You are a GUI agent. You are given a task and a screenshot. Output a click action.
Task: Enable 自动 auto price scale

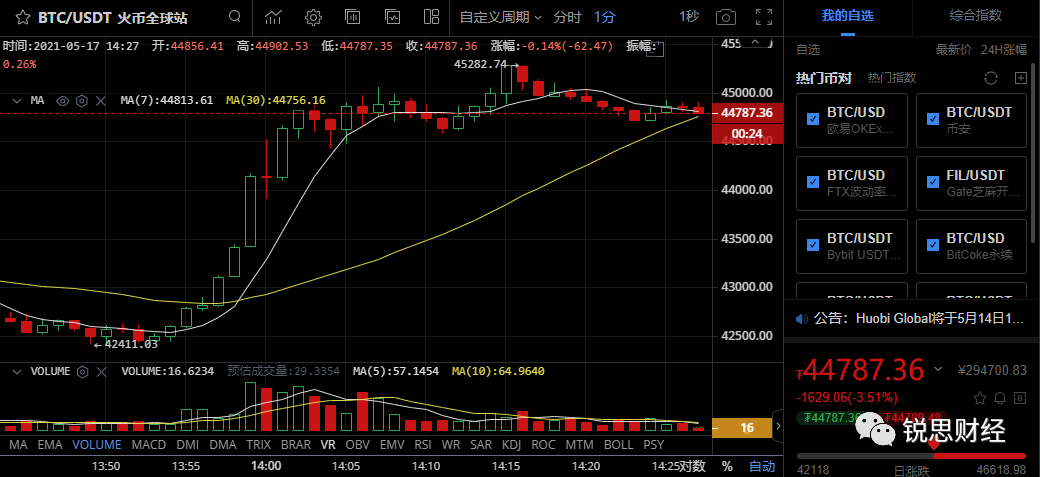click(761, 466)
